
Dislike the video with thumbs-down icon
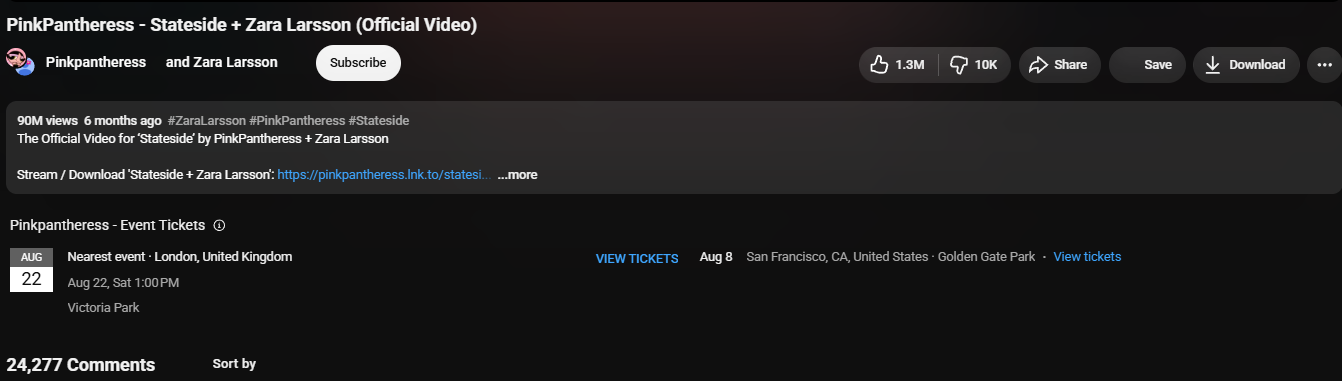click(x=974, y=65)
